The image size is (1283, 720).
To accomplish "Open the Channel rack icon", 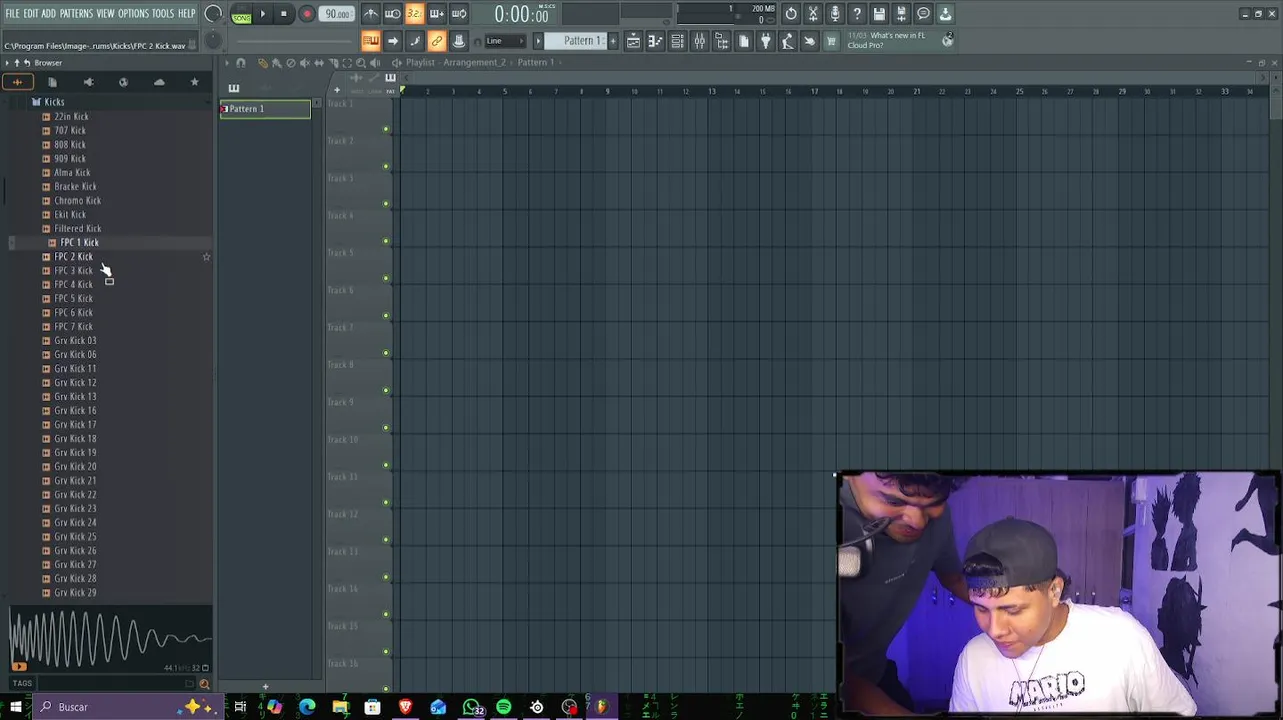I will (x=677, y=41).
